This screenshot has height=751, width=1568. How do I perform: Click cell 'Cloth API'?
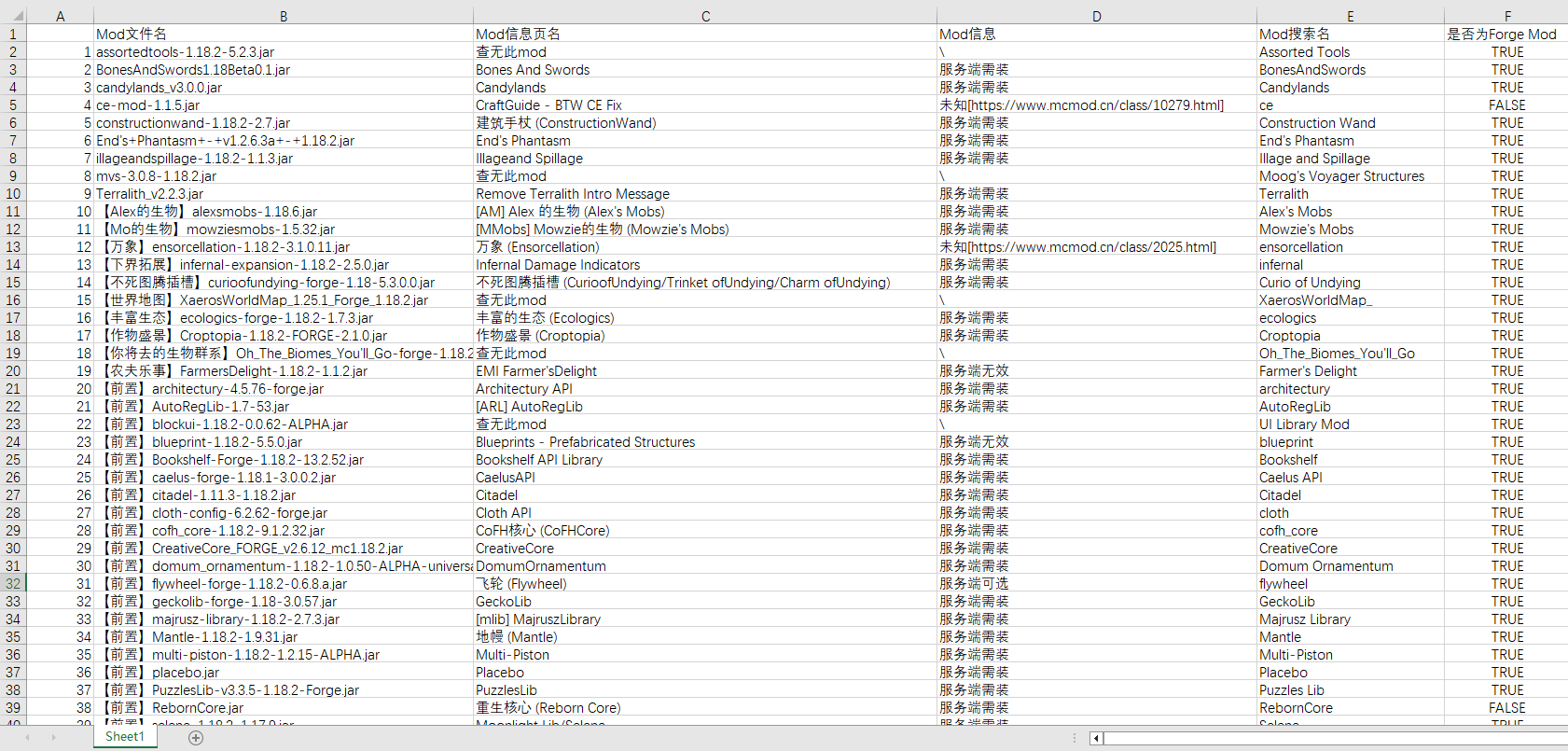[705, 513]
